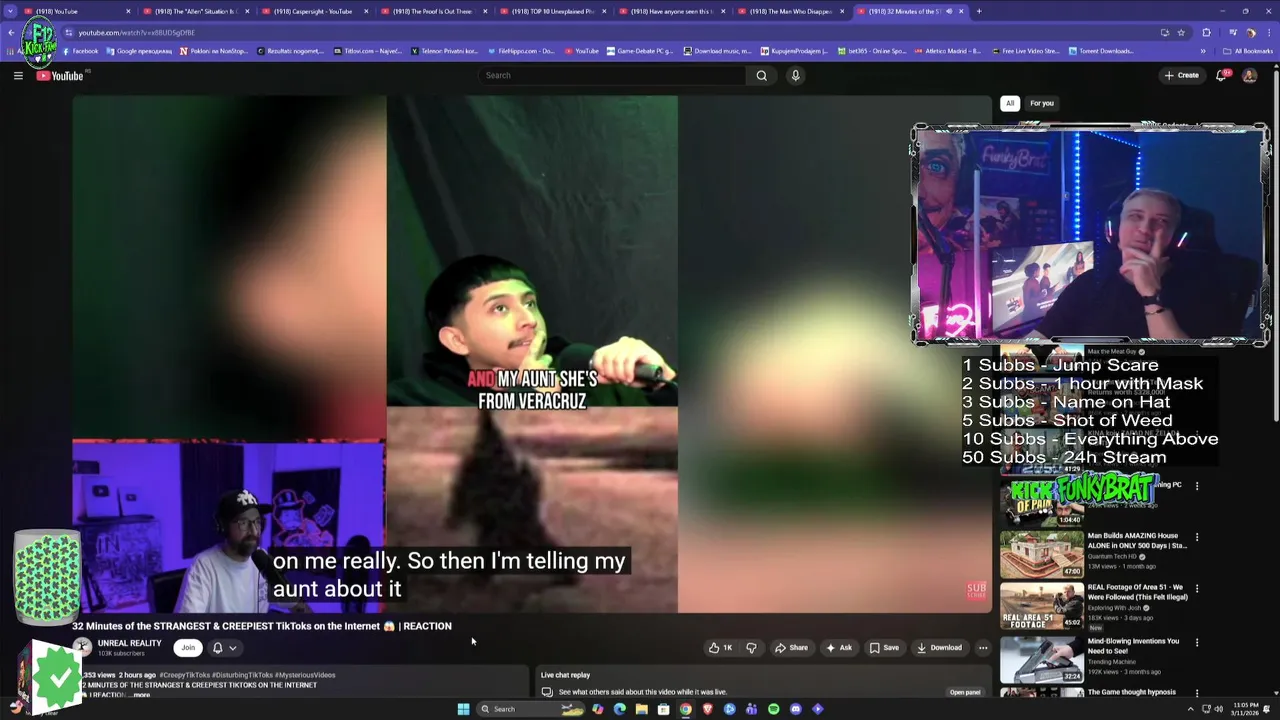Open Brave browser from the taskbar

point(707,709)
